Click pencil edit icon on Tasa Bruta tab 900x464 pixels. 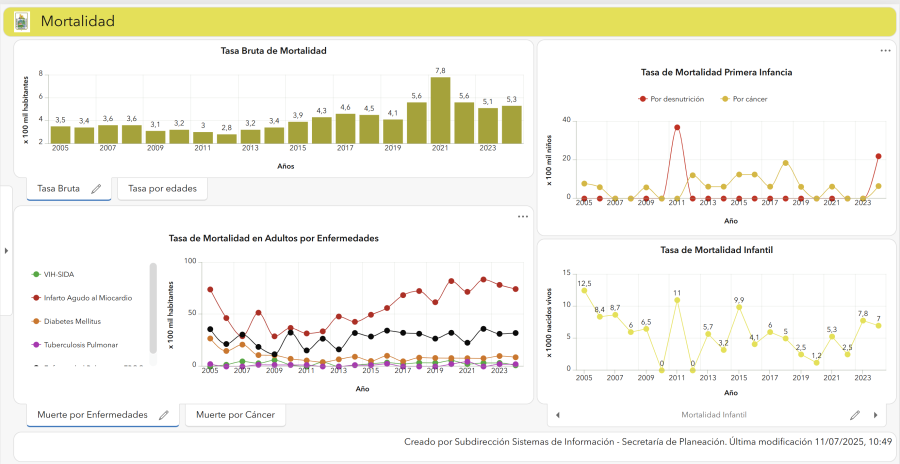[x=96, y=188]
